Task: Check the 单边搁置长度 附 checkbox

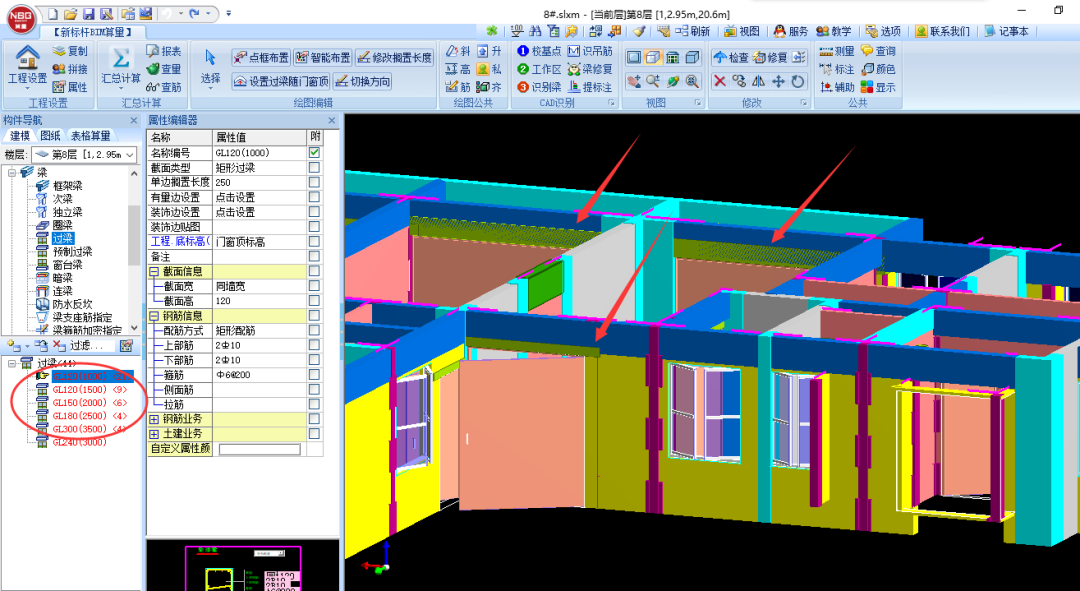Action: 314,183
